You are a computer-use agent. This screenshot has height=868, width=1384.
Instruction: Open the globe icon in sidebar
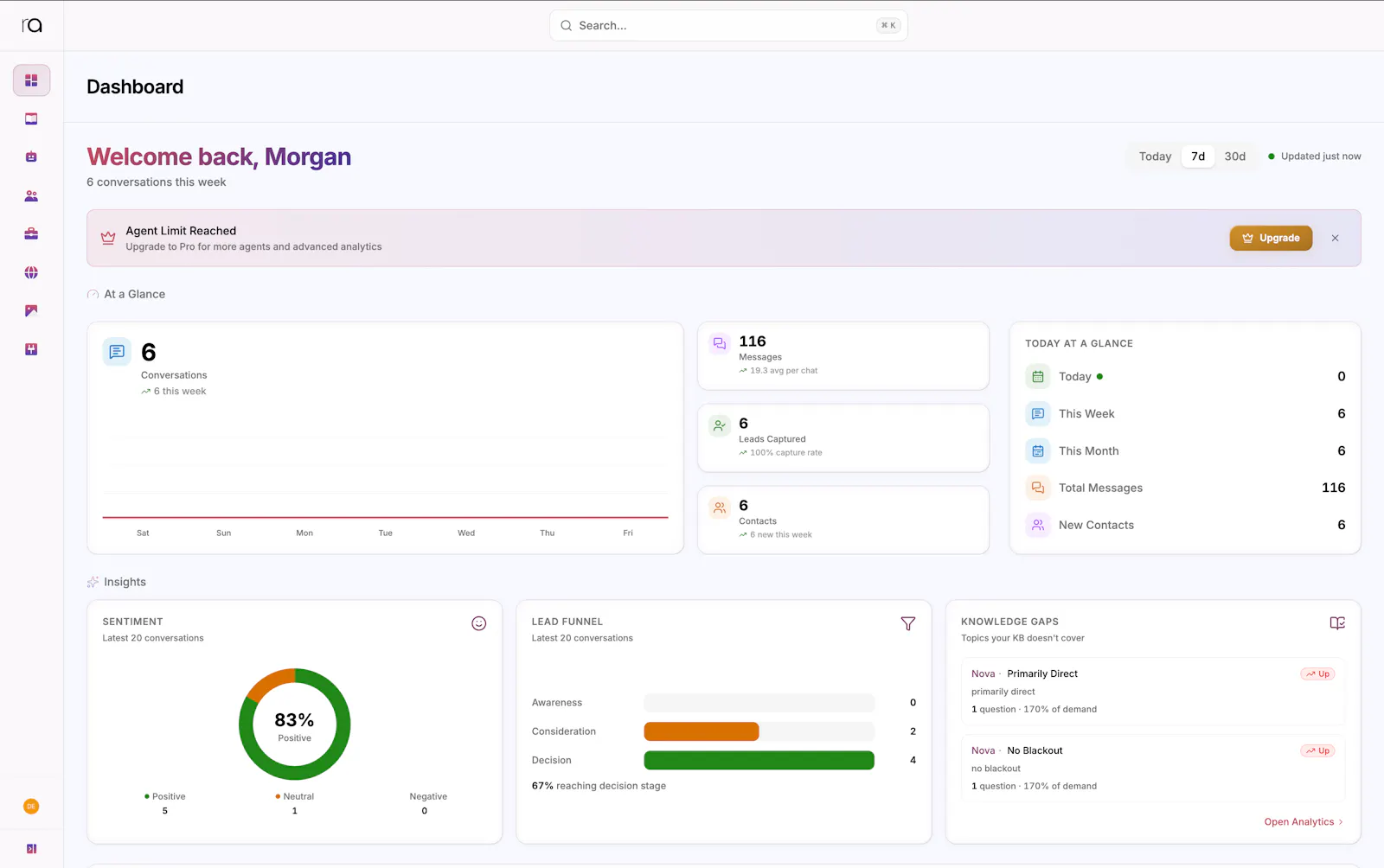[31, 272]
